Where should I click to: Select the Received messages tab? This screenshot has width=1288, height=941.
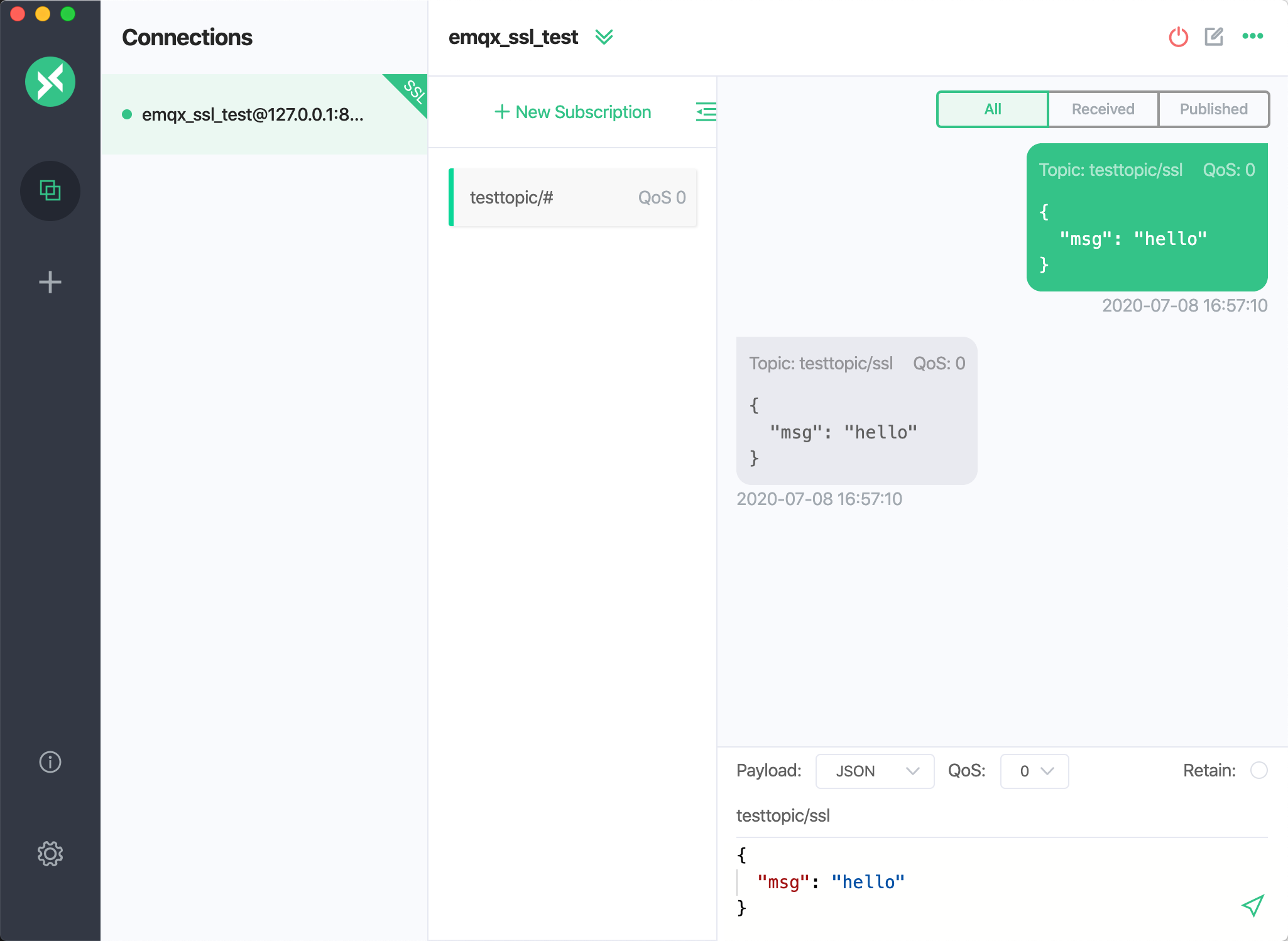1102,108
